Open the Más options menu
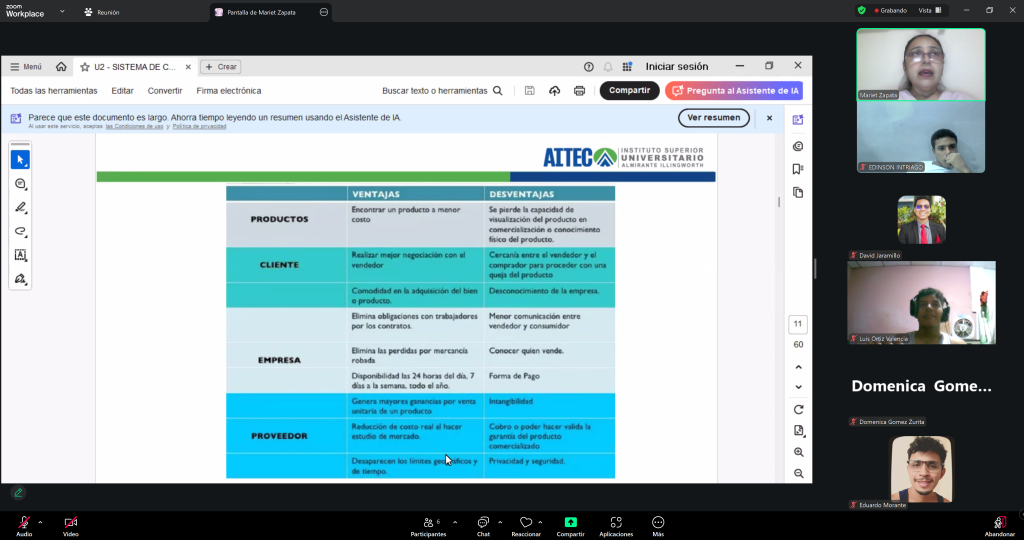This screenshot has width=1024, height=540. click(x=658, y=523)
